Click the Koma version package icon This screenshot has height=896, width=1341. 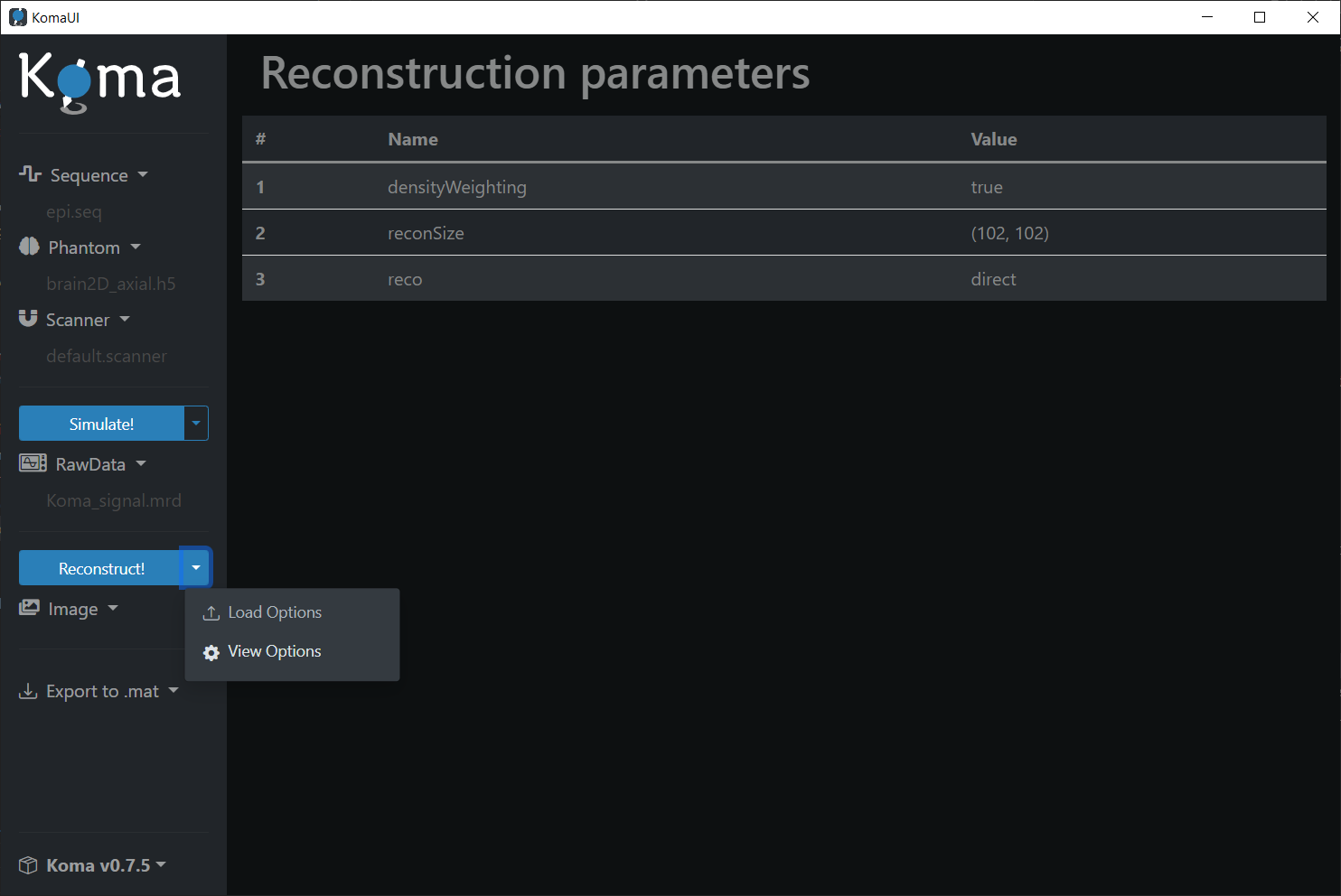29,865
